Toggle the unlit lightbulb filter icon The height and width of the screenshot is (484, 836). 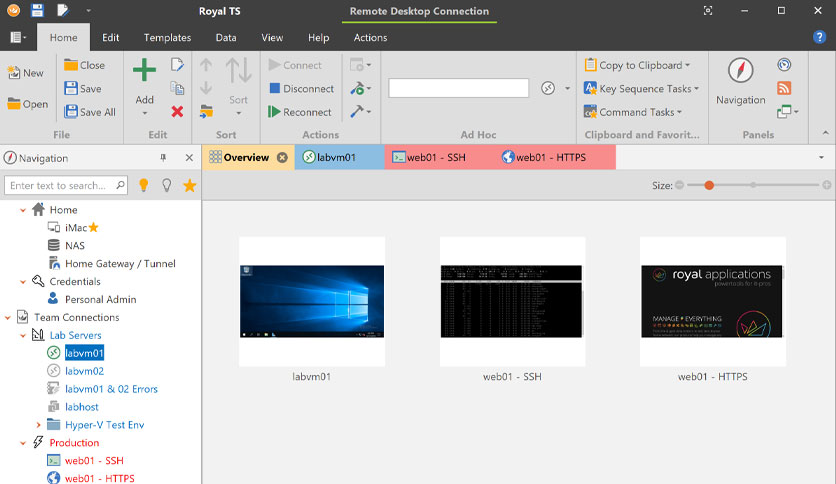coord(167,185)
